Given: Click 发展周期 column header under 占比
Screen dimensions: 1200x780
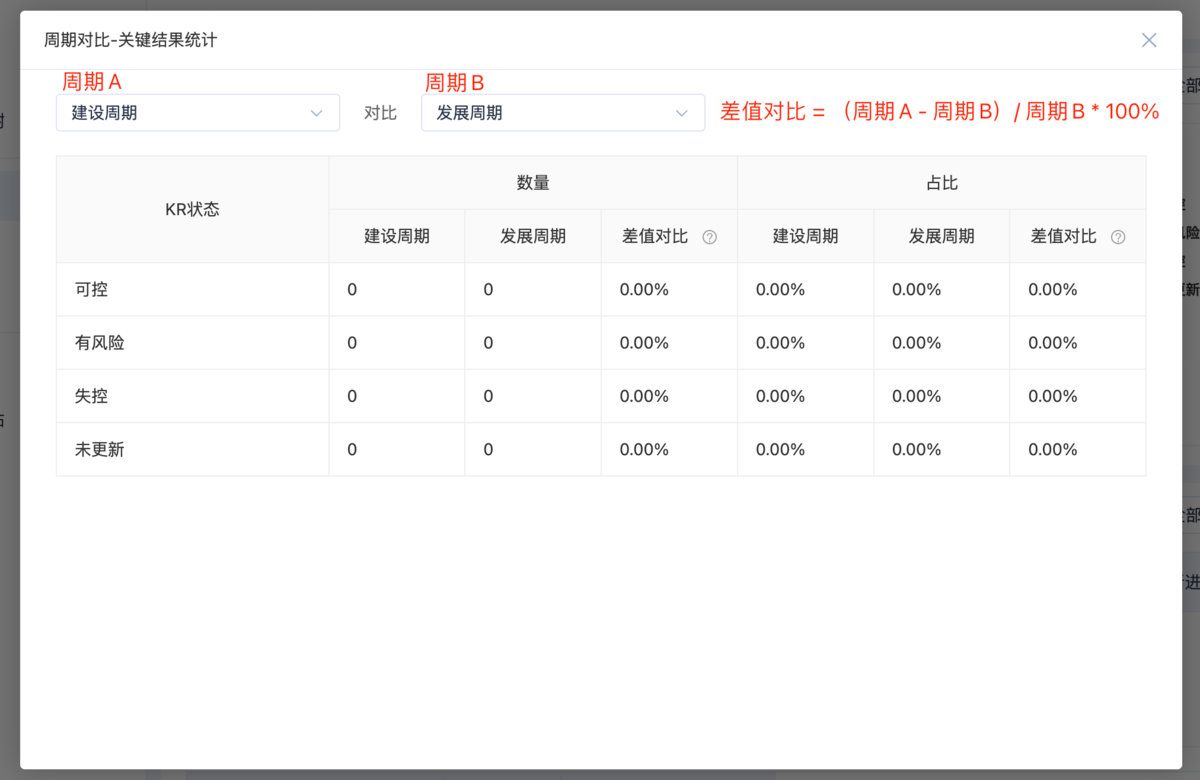Looking at the screenshot, I should click(x=941, y=237).
